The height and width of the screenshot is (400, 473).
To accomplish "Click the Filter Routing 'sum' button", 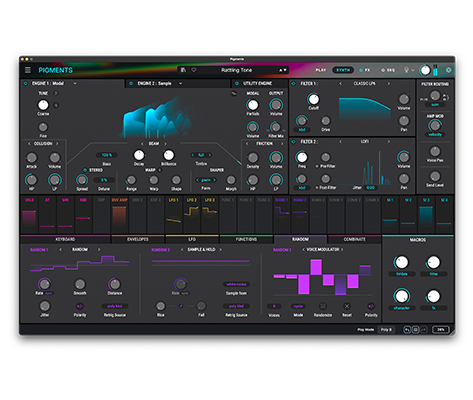I will coord(435,105).
